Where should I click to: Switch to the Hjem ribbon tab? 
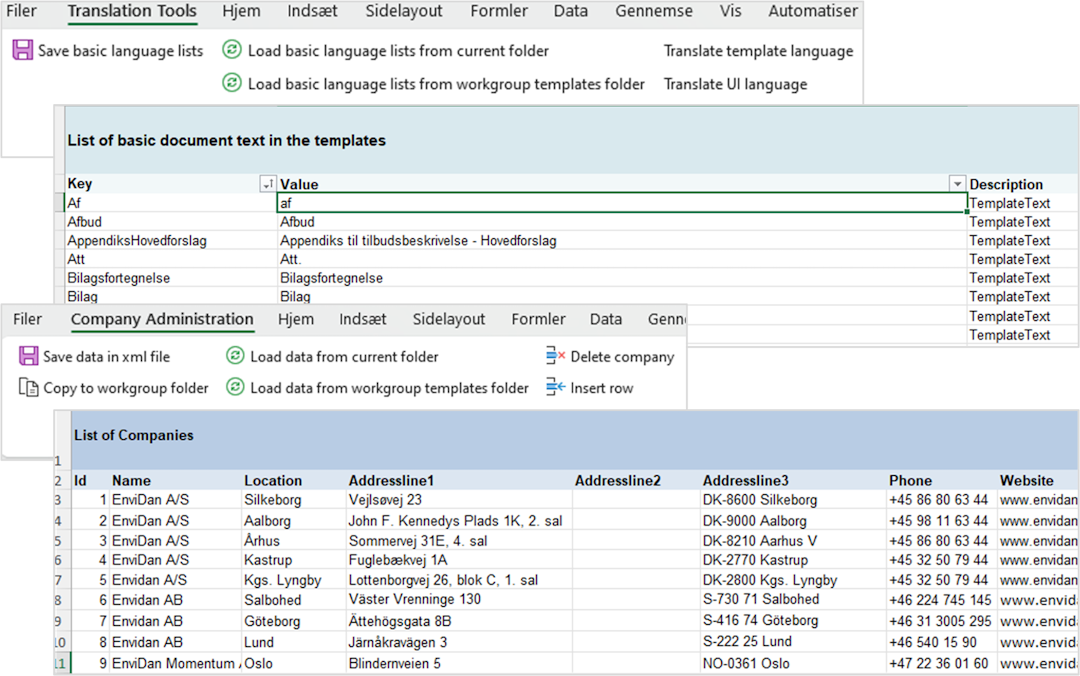pyautogui.click(x=241, y=12)
